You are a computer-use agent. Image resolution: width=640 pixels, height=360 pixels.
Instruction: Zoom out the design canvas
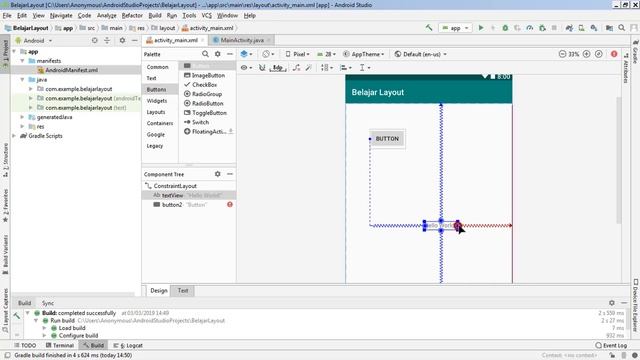pyautogui.click(x=562, y=54)
